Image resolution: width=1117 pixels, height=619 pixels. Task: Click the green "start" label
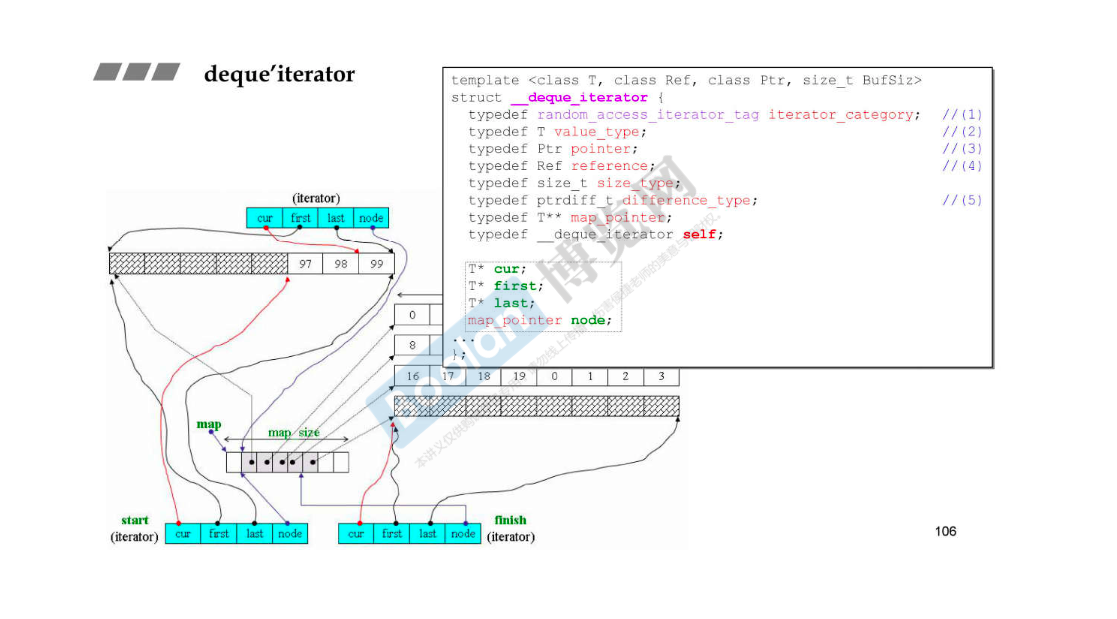(135, 521)
